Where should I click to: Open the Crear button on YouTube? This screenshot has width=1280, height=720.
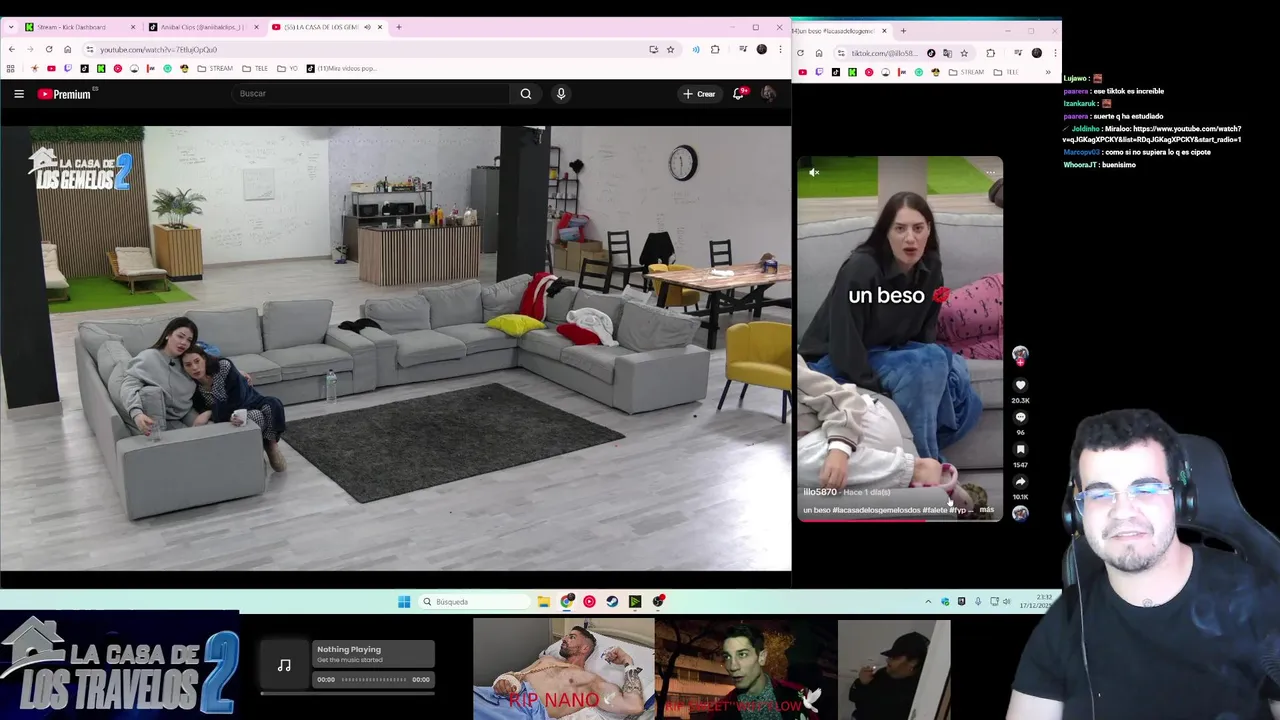pyautogui.click(x=699, y=94)
